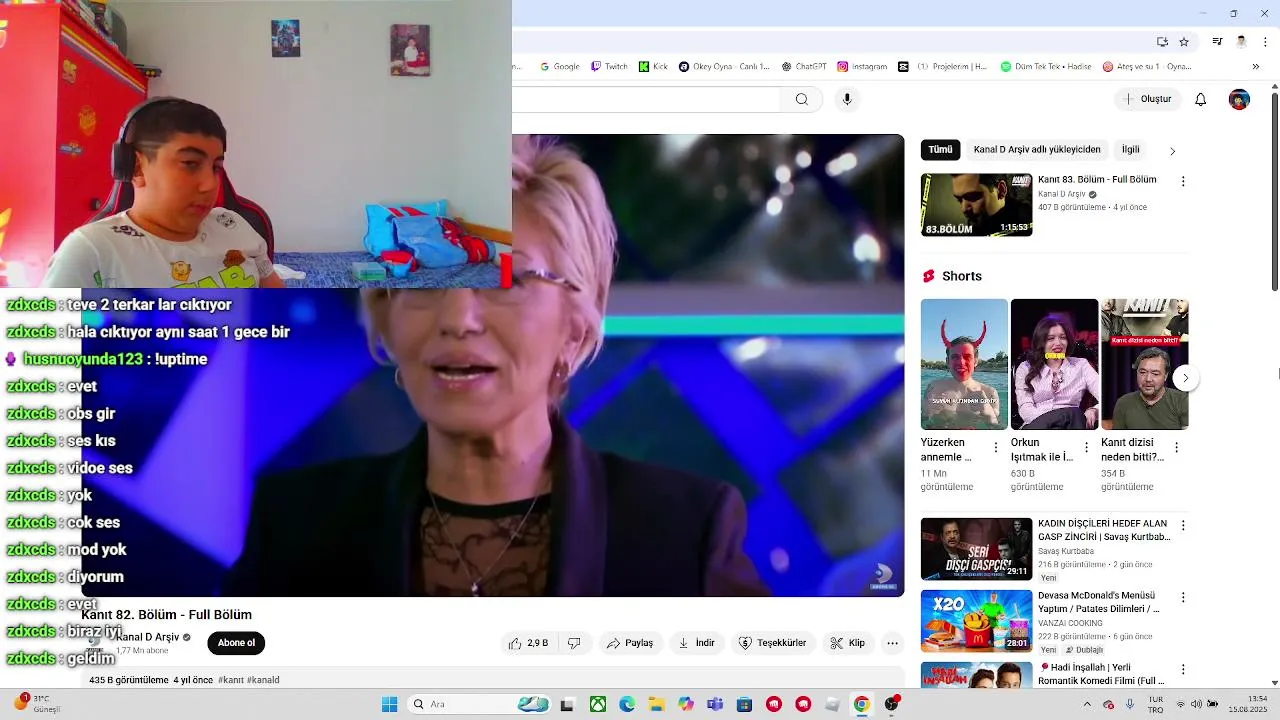Open options for Kadın Dişçileri video
The width and height of the screenshot is (1280, 720).
coord(1183,525)
